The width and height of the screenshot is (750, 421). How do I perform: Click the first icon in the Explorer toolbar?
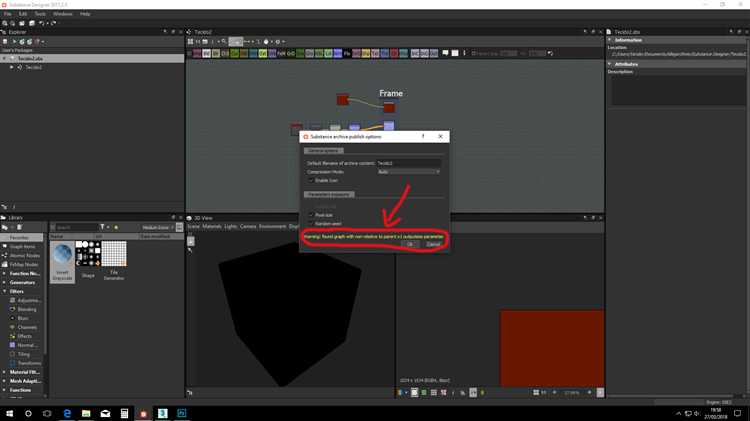click(x=5, y=42)
